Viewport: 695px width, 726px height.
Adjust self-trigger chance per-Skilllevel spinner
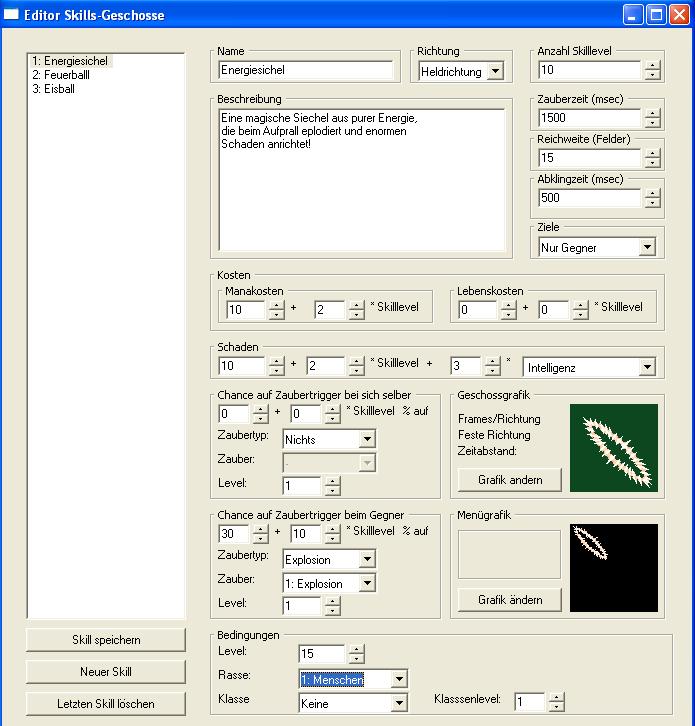[332, 413]
